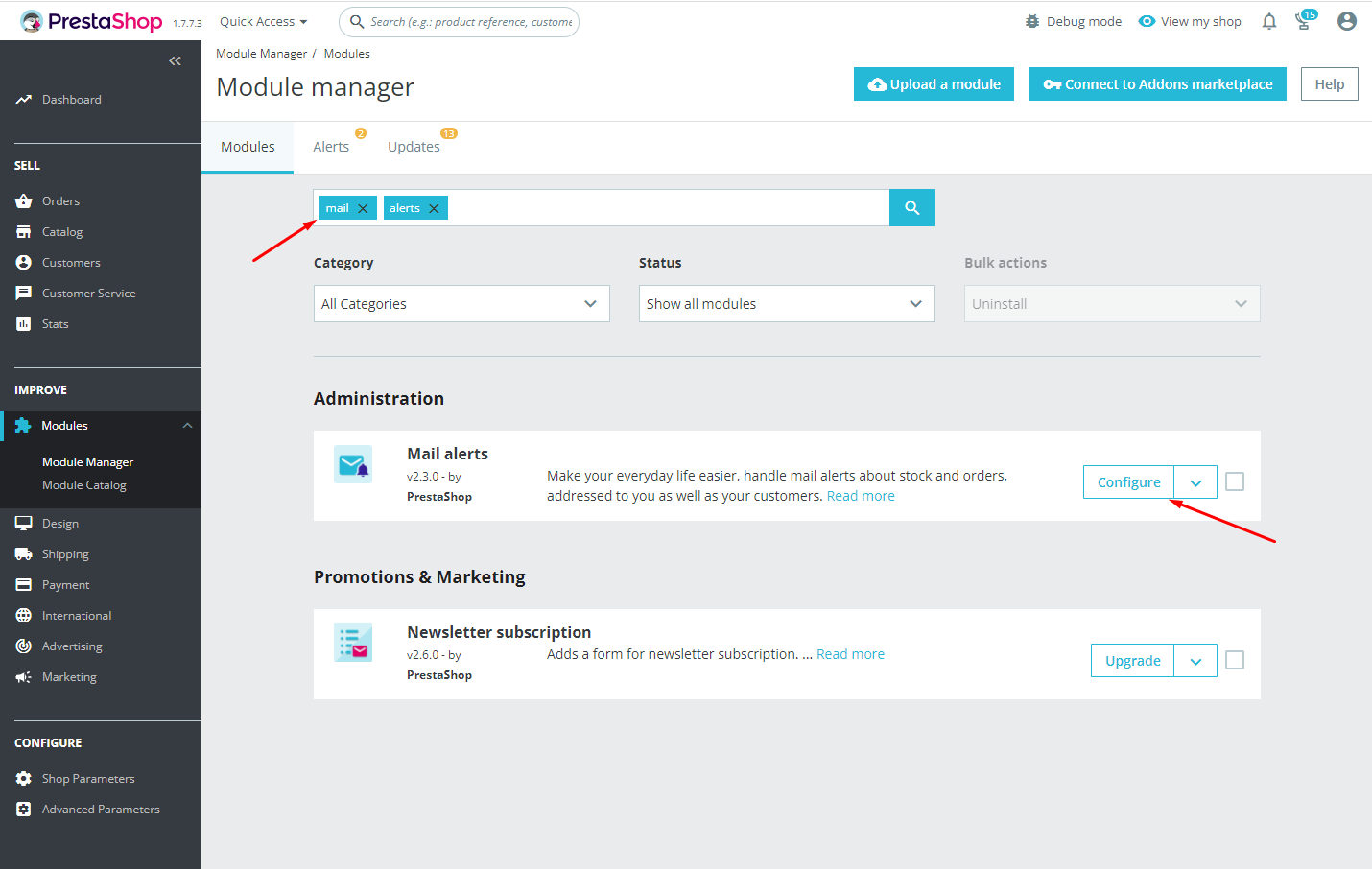Open Module Manager in sidebar
This screenshot has width=1372, height=869.
[88, 462]
